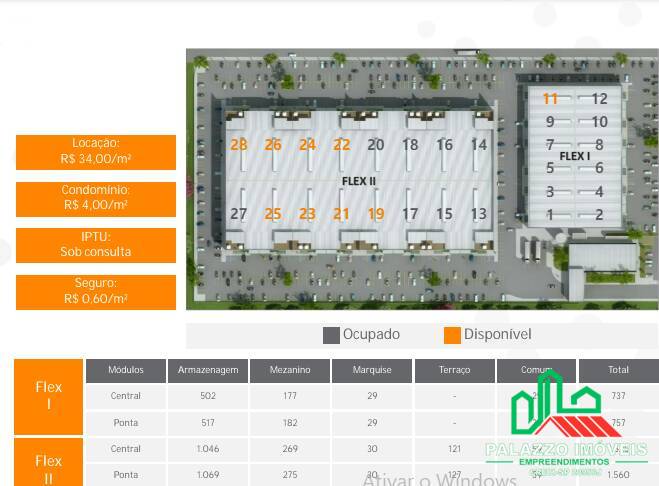Click the IPTU Sob consulta box

tap(96, 245)
